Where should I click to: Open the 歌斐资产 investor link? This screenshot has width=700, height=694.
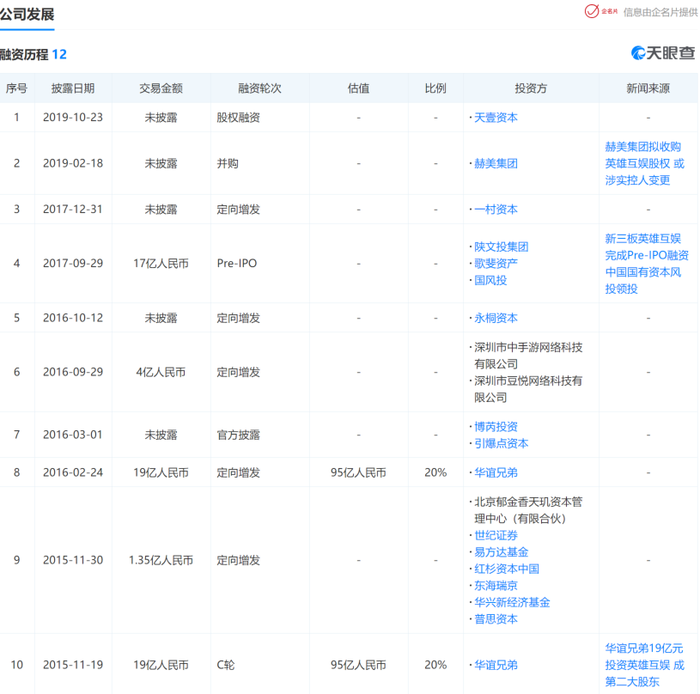tap(496, 264)
